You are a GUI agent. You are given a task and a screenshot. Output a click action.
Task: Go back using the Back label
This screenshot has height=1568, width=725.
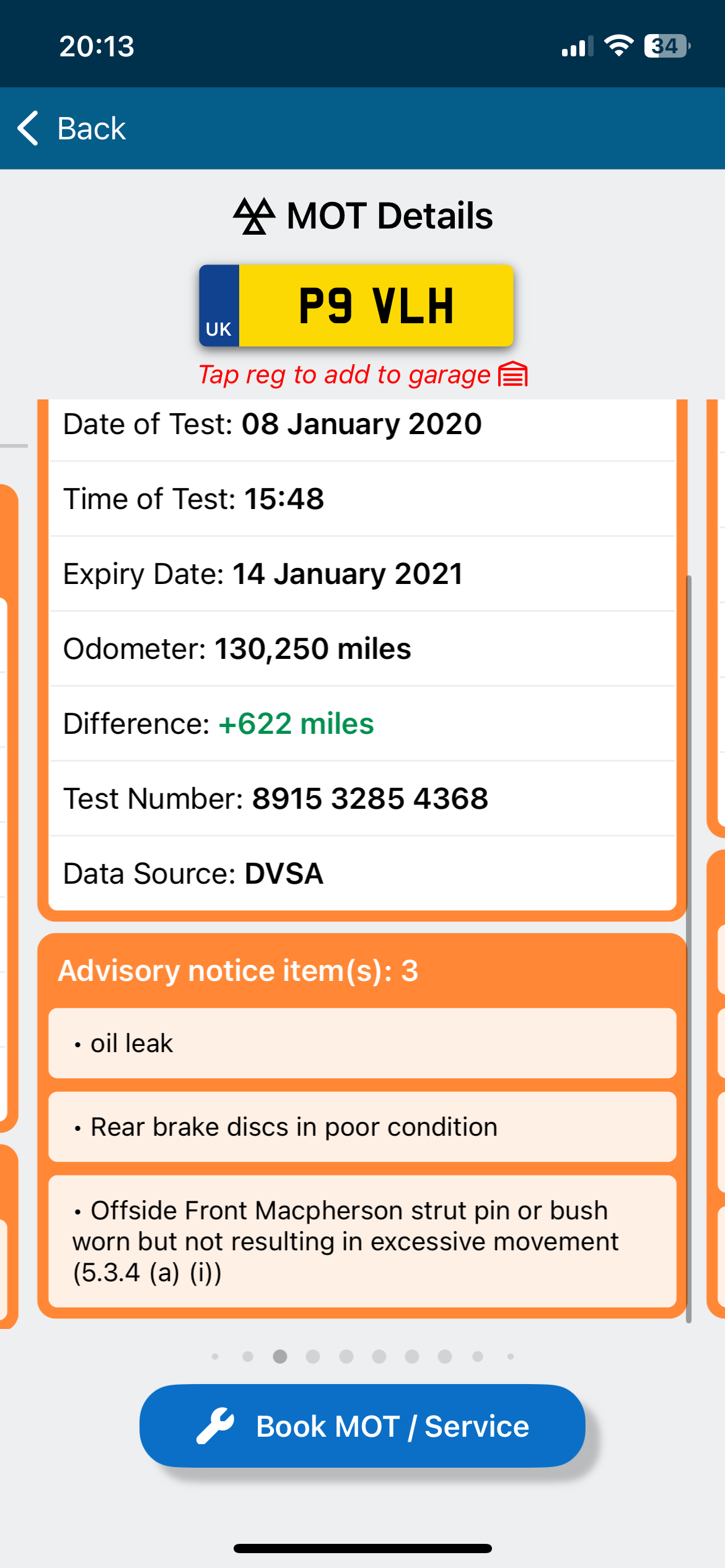coord(92,128)
